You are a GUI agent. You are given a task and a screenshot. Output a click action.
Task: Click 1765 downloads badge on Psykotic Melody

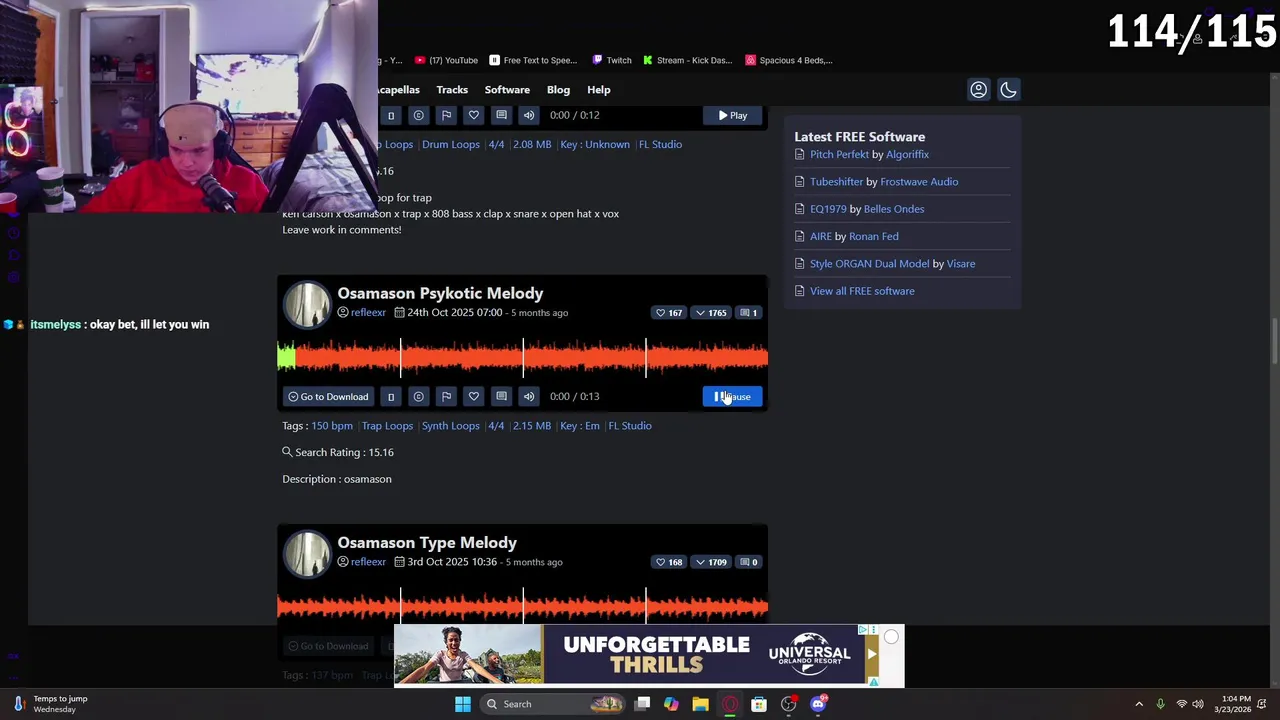coord(711,313)
